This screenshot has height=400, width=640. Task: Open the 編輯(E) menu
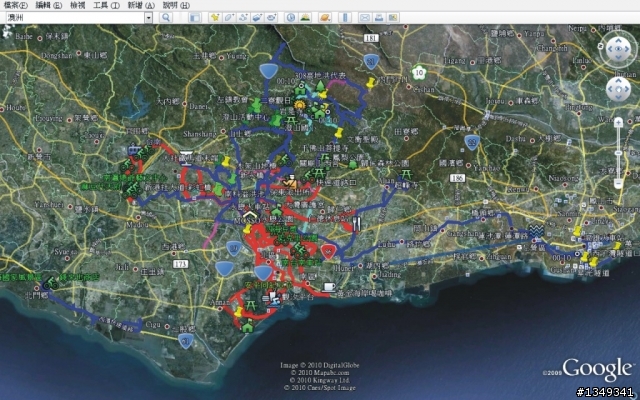(x=49, y=5)
